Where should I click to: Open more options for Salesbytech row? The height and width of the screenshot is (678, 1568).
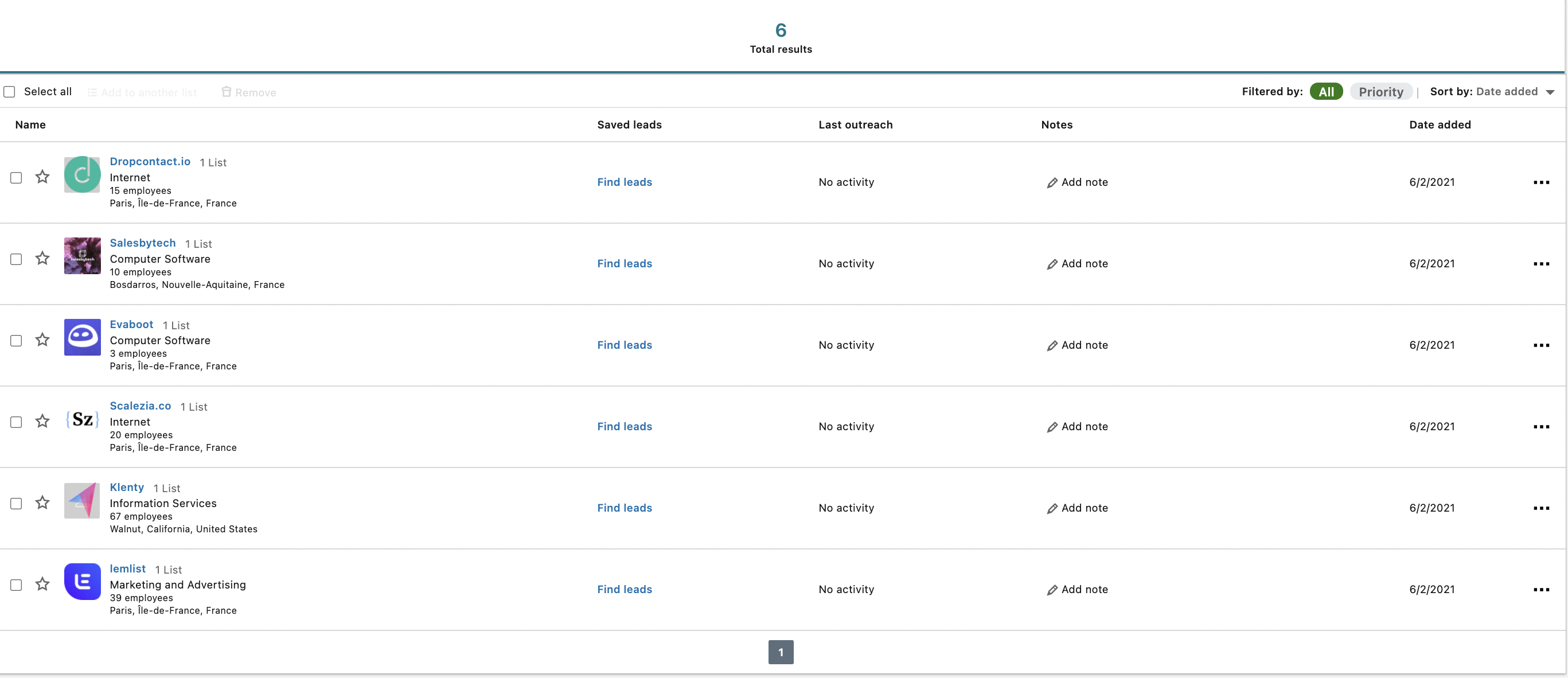coord(1541,264)
